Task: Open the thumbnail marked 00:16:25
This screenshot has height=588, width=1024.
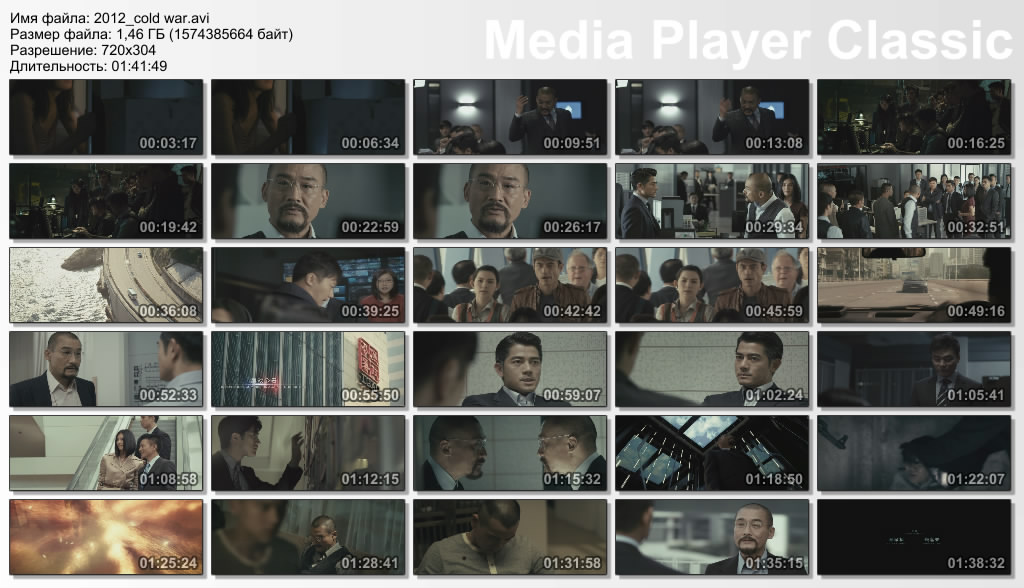Action: coord(914,117)
